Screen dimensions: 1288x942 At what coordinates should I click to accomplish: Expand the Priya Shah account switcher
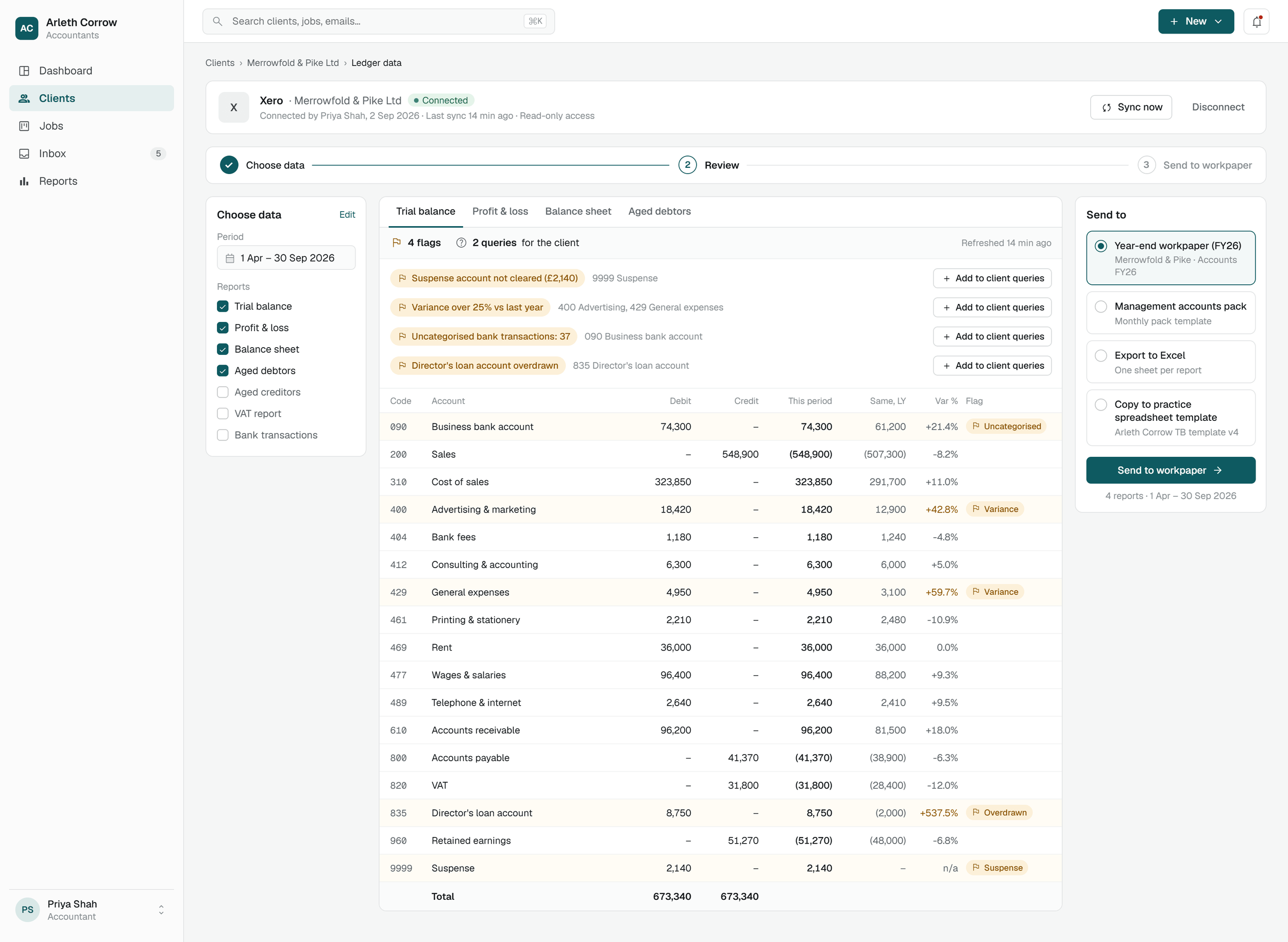tap(161, 910)
